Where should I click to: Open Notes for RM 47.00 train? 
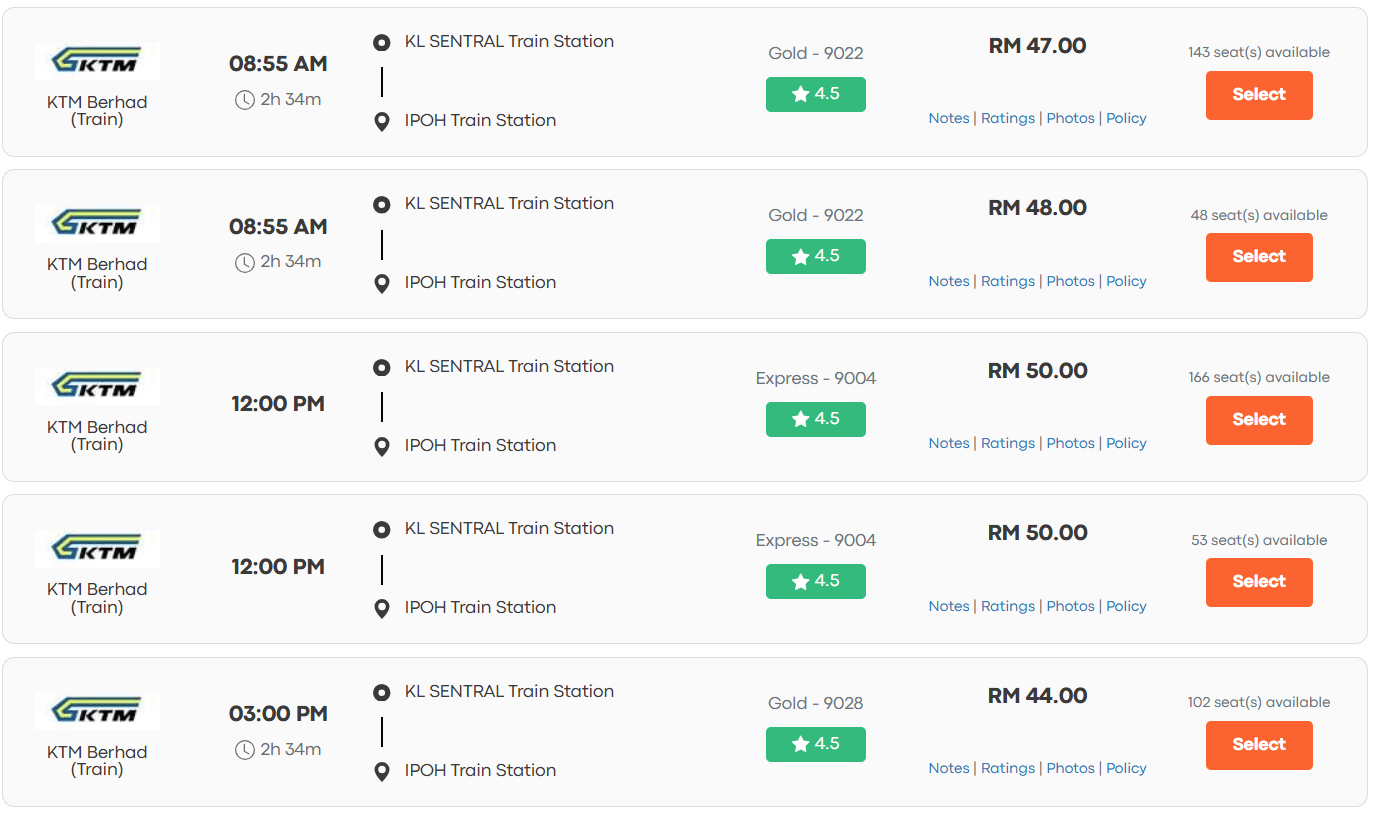949,118
